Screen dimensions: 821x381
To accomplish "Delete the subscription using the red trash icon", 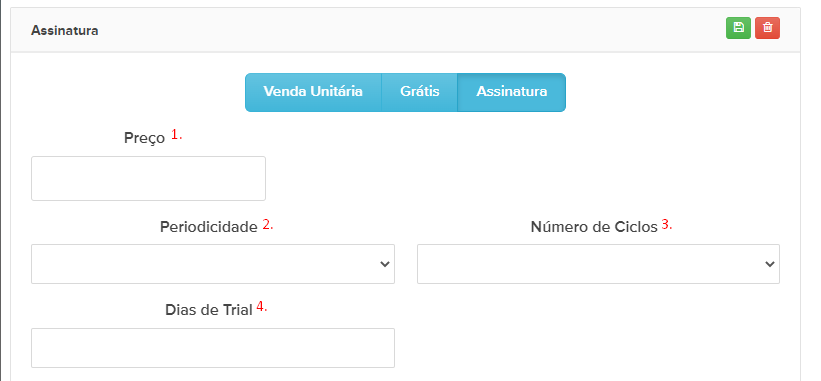I will point(768,28).
